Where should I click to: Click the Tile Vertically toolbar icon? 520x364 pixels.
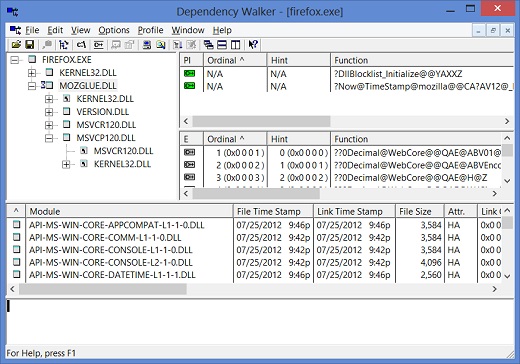[x=235, y=44]
